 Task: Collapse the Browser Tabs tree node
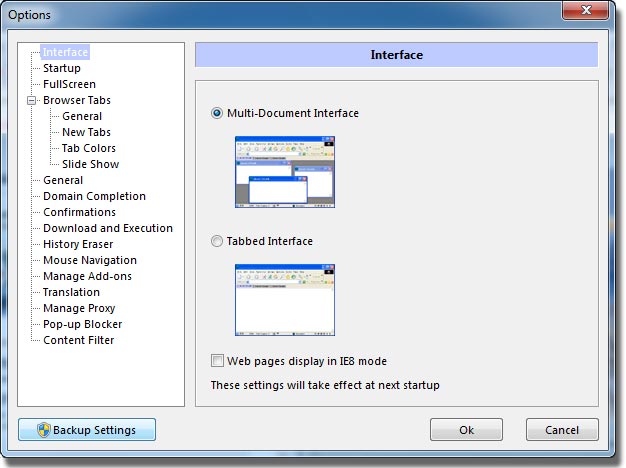coord(32,100)
